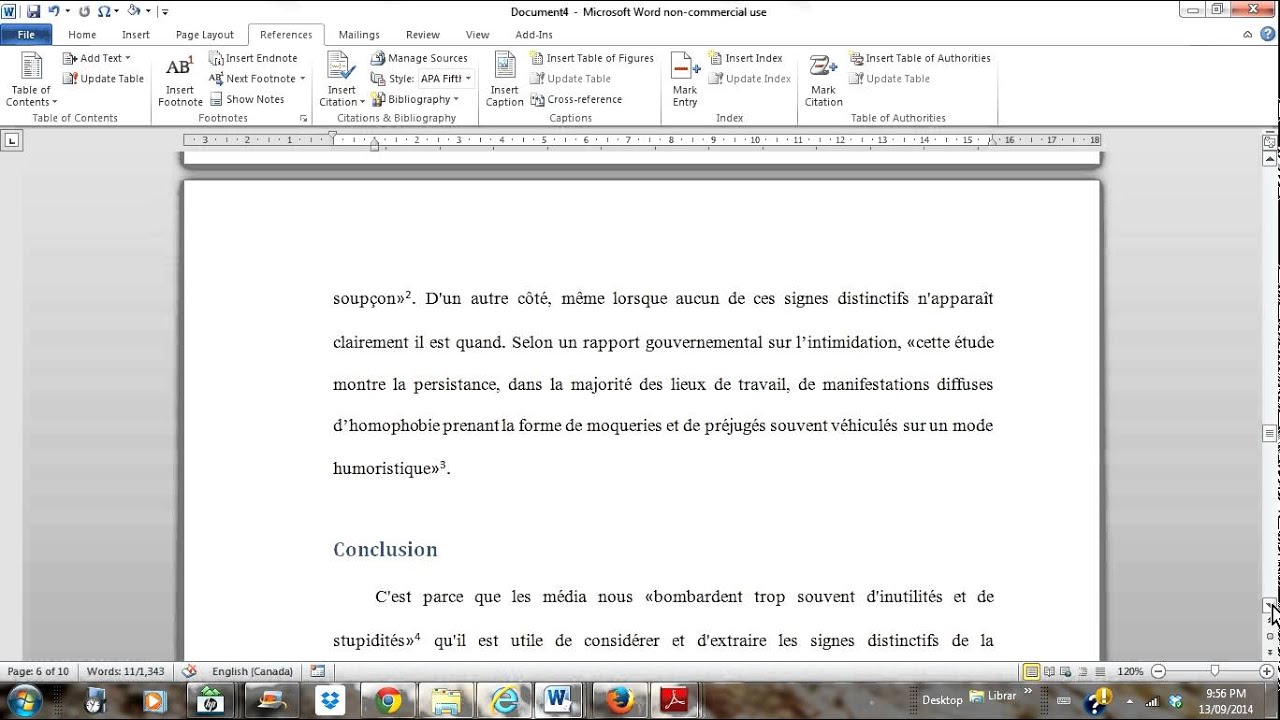Switch to Web Layout view
This screenshot has width=1280, height=720.
(x=1067, y=671)
